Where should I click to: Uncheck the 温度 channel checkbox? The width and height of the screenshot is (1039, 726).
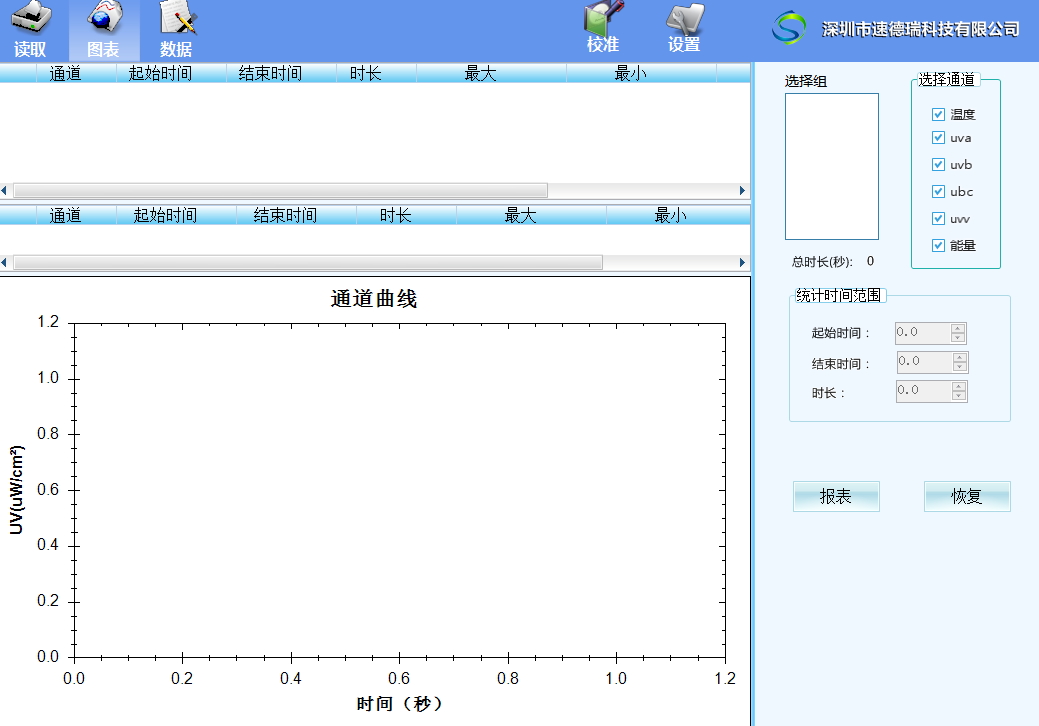938,115
